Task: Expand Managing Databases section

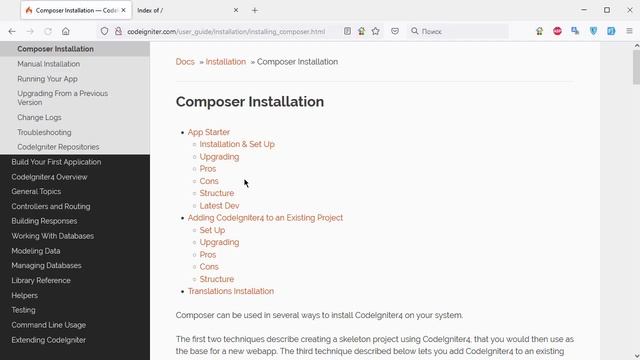Action: tap(46, 266)
